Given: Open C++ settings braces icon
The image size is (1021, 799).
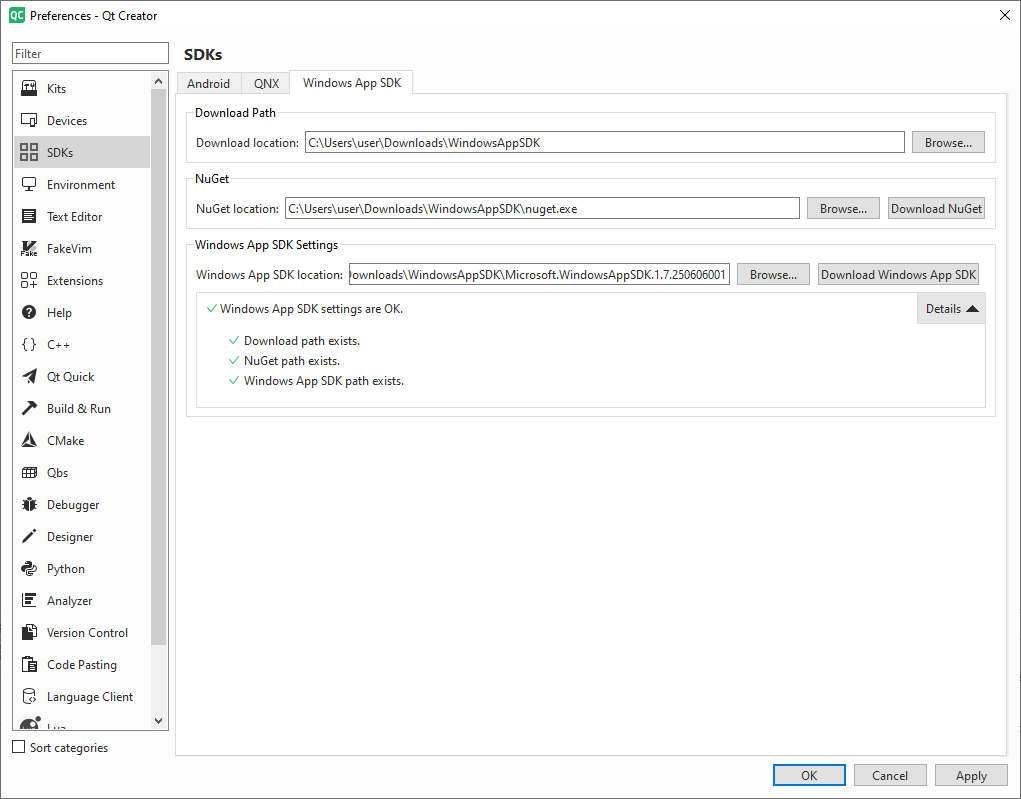Looking at the screenshot, I should [x=29, y=344].
